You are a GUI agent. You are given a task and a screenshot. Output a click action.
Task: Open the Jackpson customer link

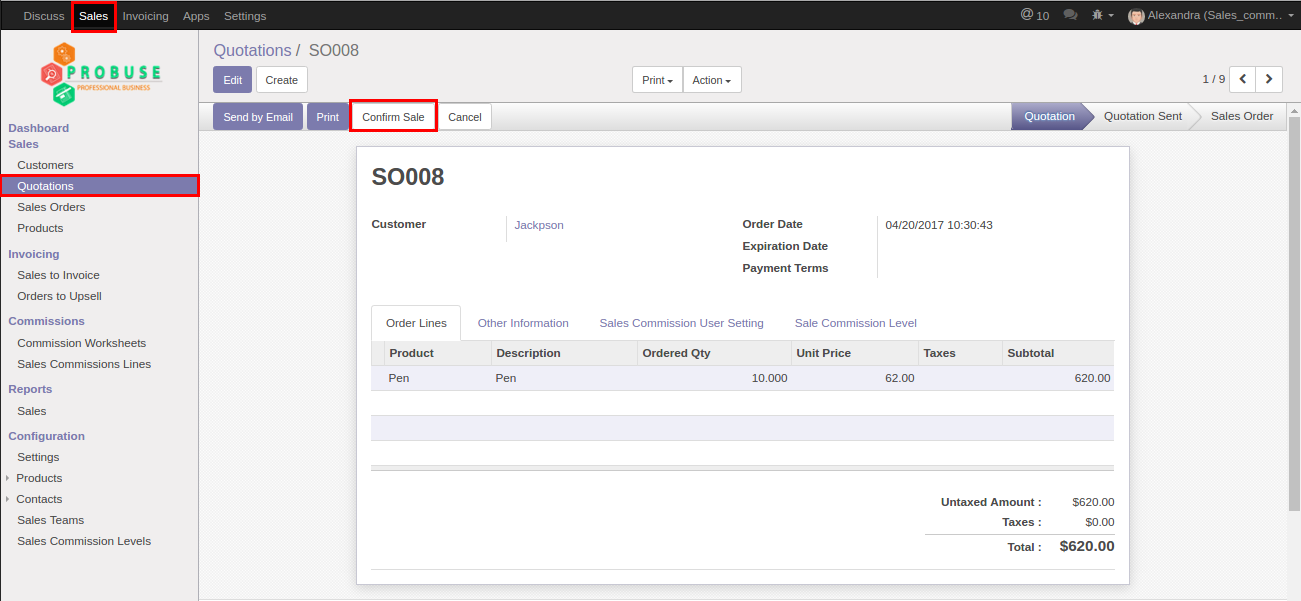[539, 225]
